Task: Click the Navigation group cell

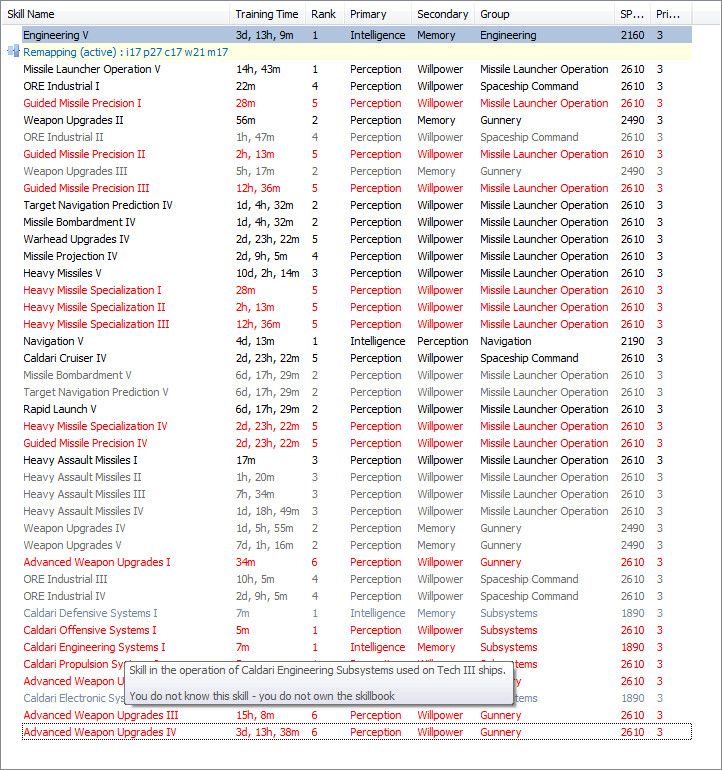Action: click(x=505, y=341)
